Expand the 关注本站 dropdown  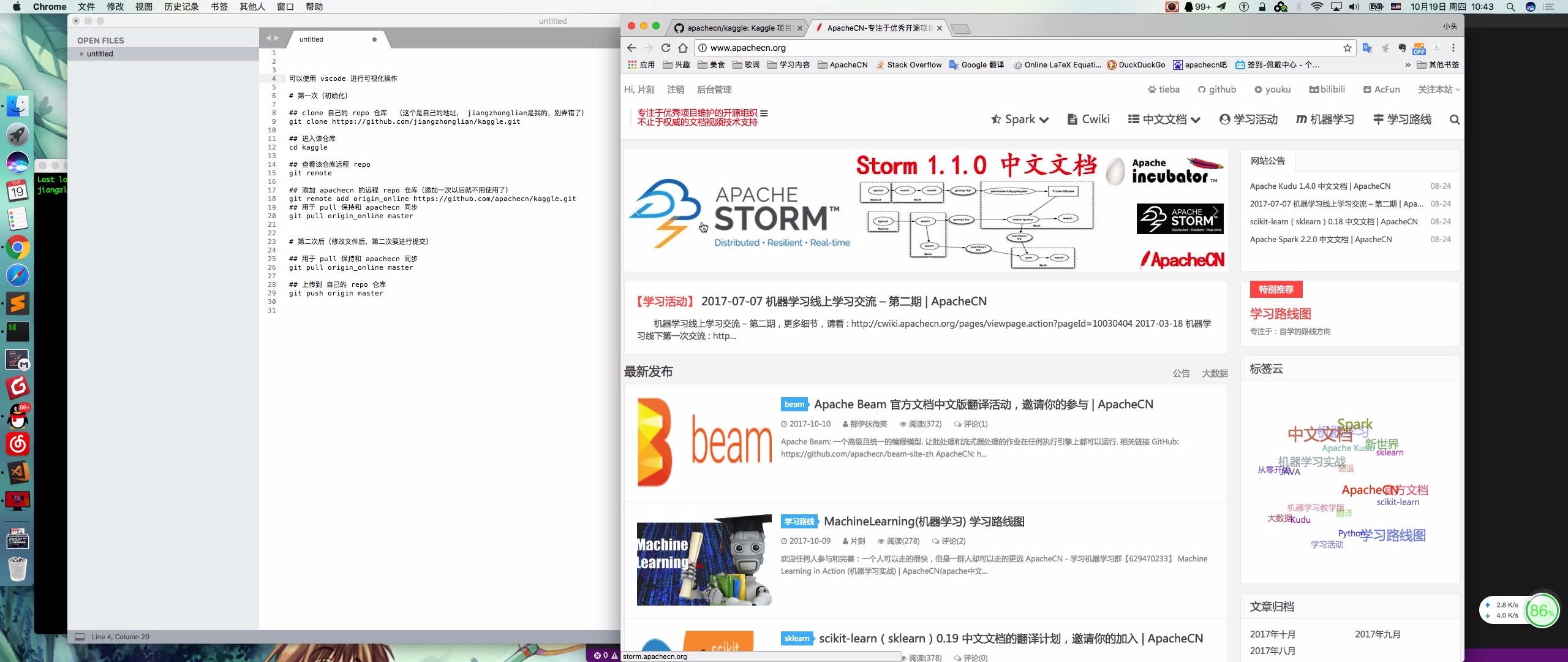1435,89
